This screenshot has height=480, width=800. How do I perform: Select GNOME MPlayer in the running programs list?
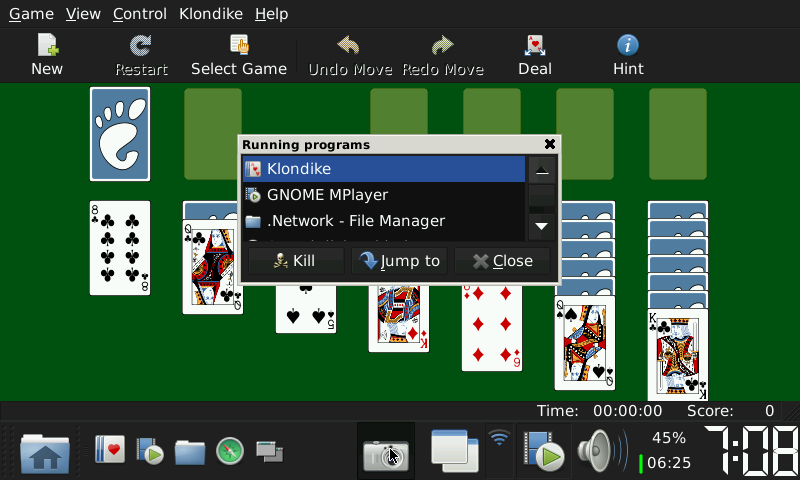327,195
